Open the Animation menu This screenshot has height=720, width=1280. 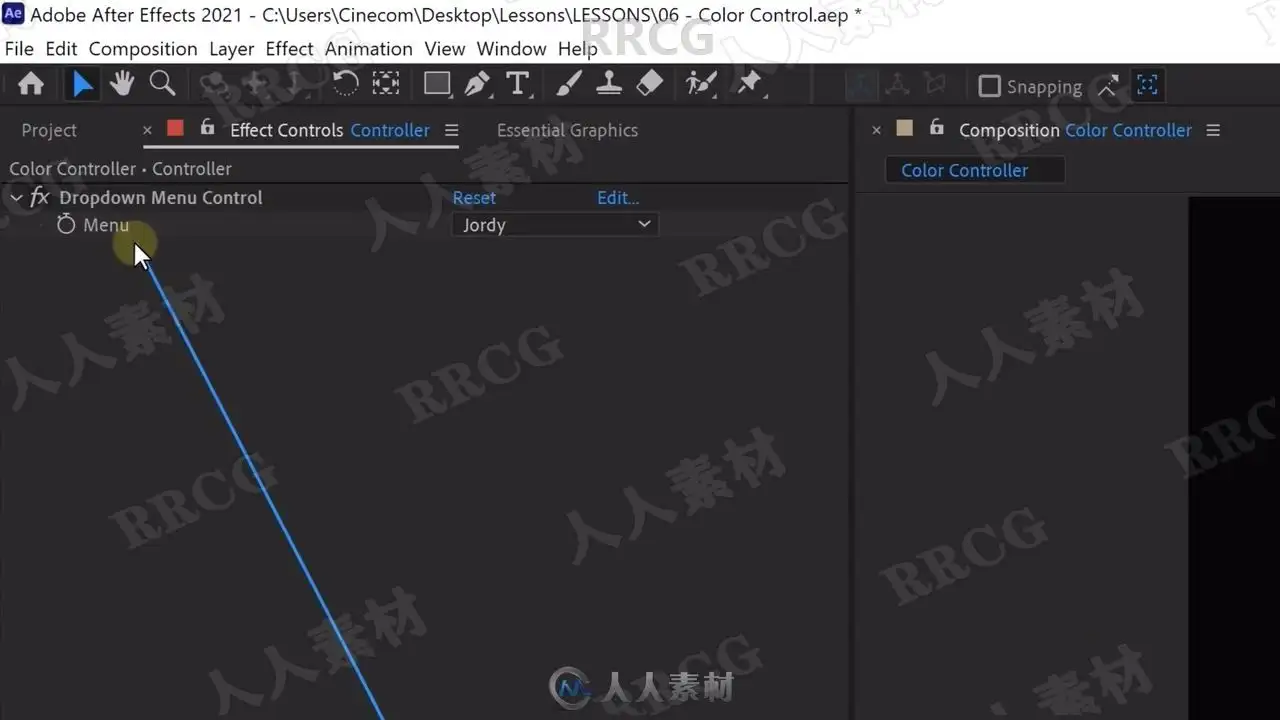(x=369, y=49)
